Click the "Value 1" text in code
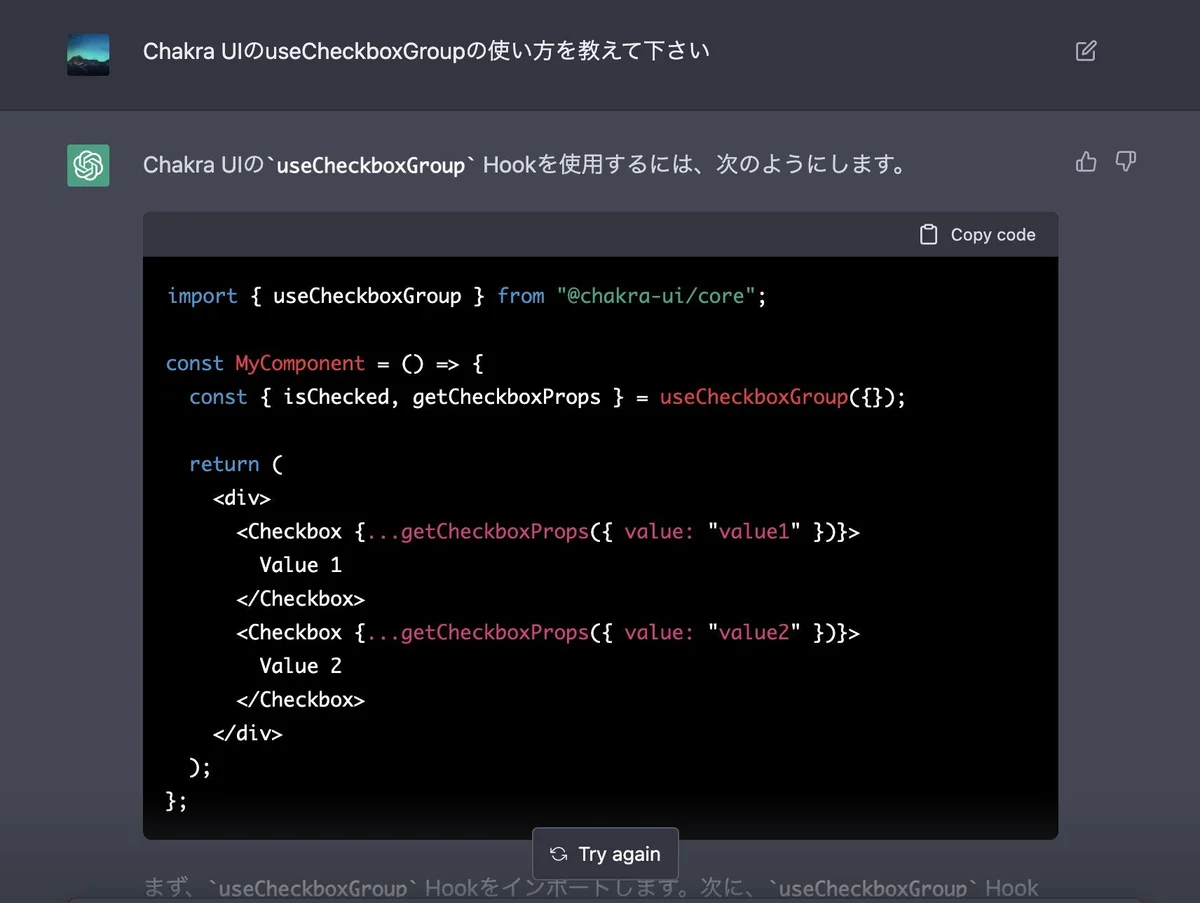 pyautogui.click(x=300, y=565)
